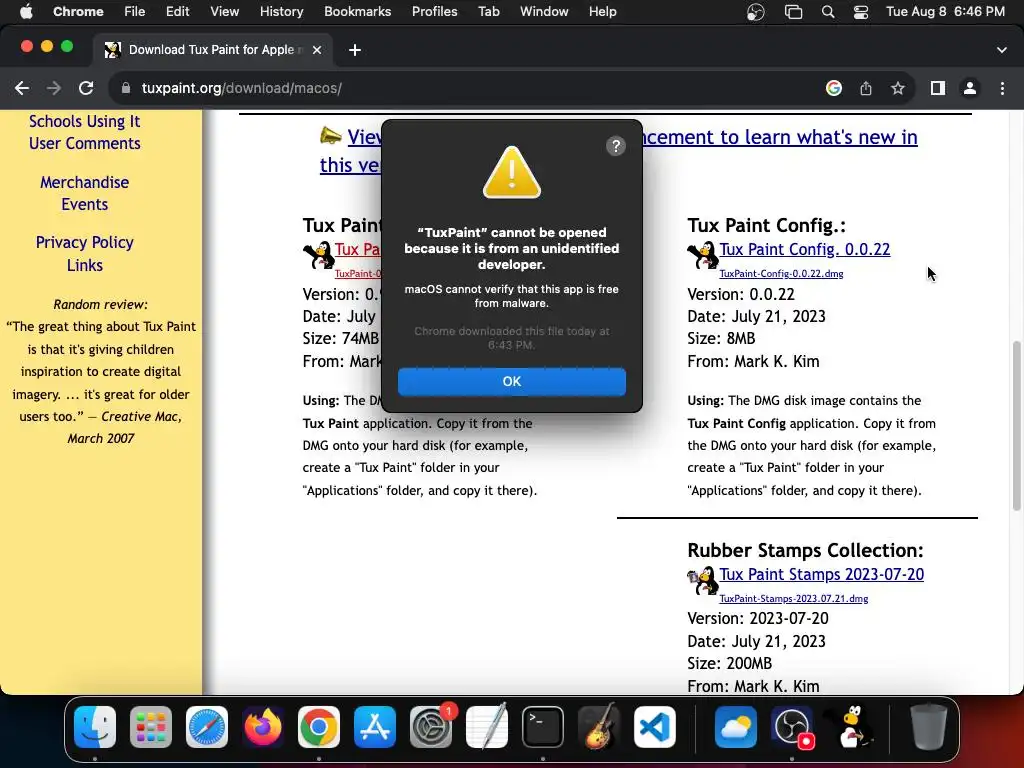
Task: Open the User Comments link
Action: pos(84,143)
